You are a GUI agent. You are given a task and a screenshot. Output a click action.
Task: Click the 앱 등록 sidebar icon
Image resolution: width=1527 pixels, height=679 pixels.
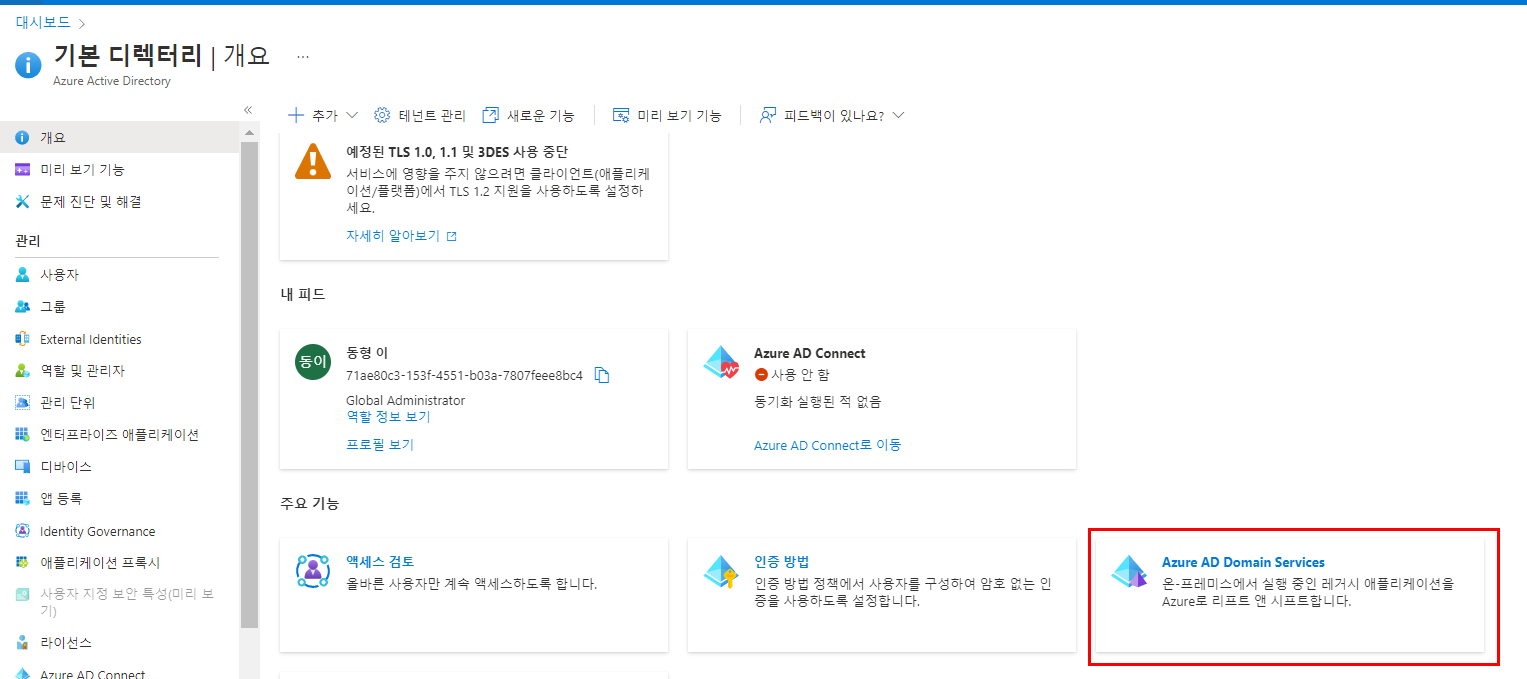(23, 498)
